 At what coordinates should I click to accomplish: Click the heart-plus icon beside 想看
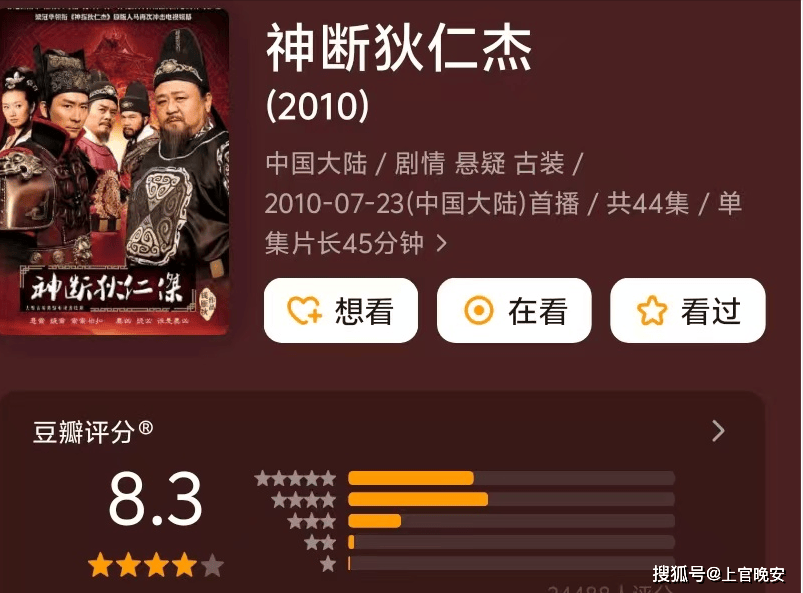point(304,310)
